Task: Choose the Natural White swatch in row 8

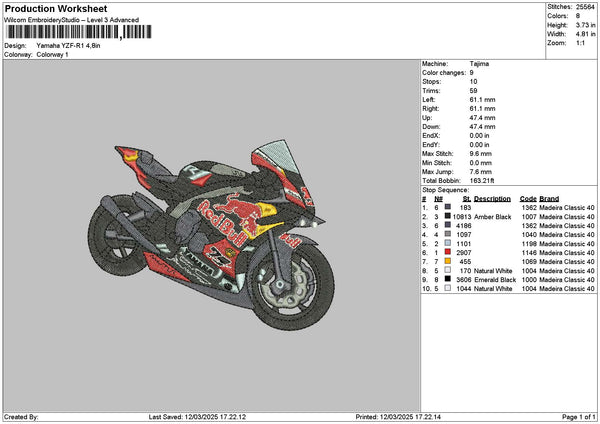Action: (x=448, y=270)
